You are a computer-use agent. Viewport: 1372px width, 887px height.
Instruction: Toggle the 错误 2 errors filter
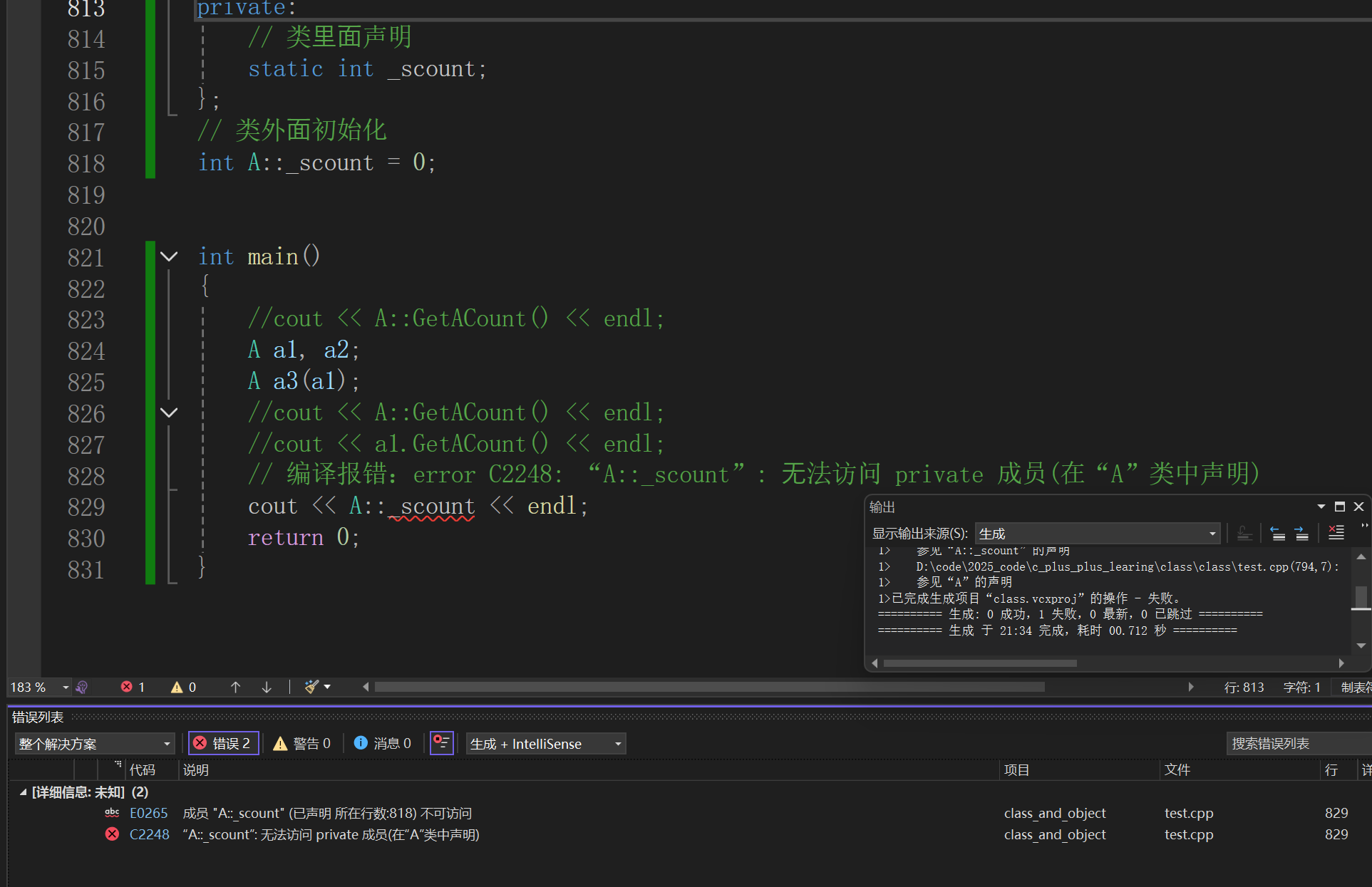[222, 744]
